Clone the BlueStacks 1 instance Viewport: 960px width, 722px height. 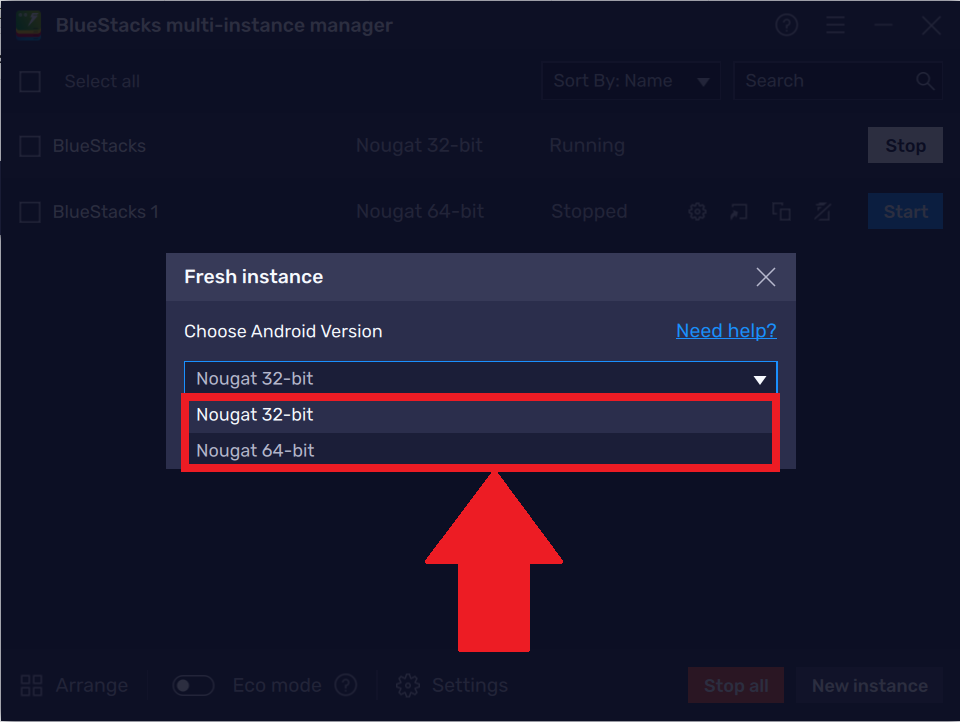[x=781, y=211]
